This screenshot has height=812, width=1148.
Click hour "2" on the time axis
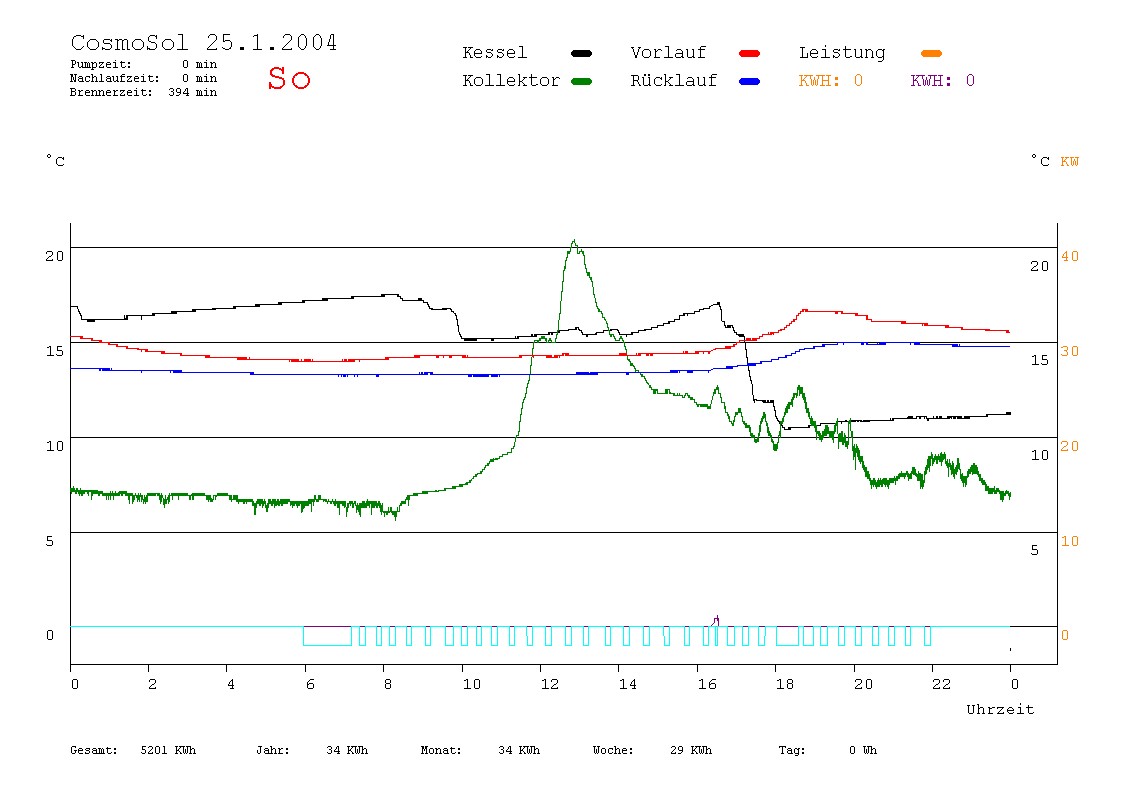152,684
